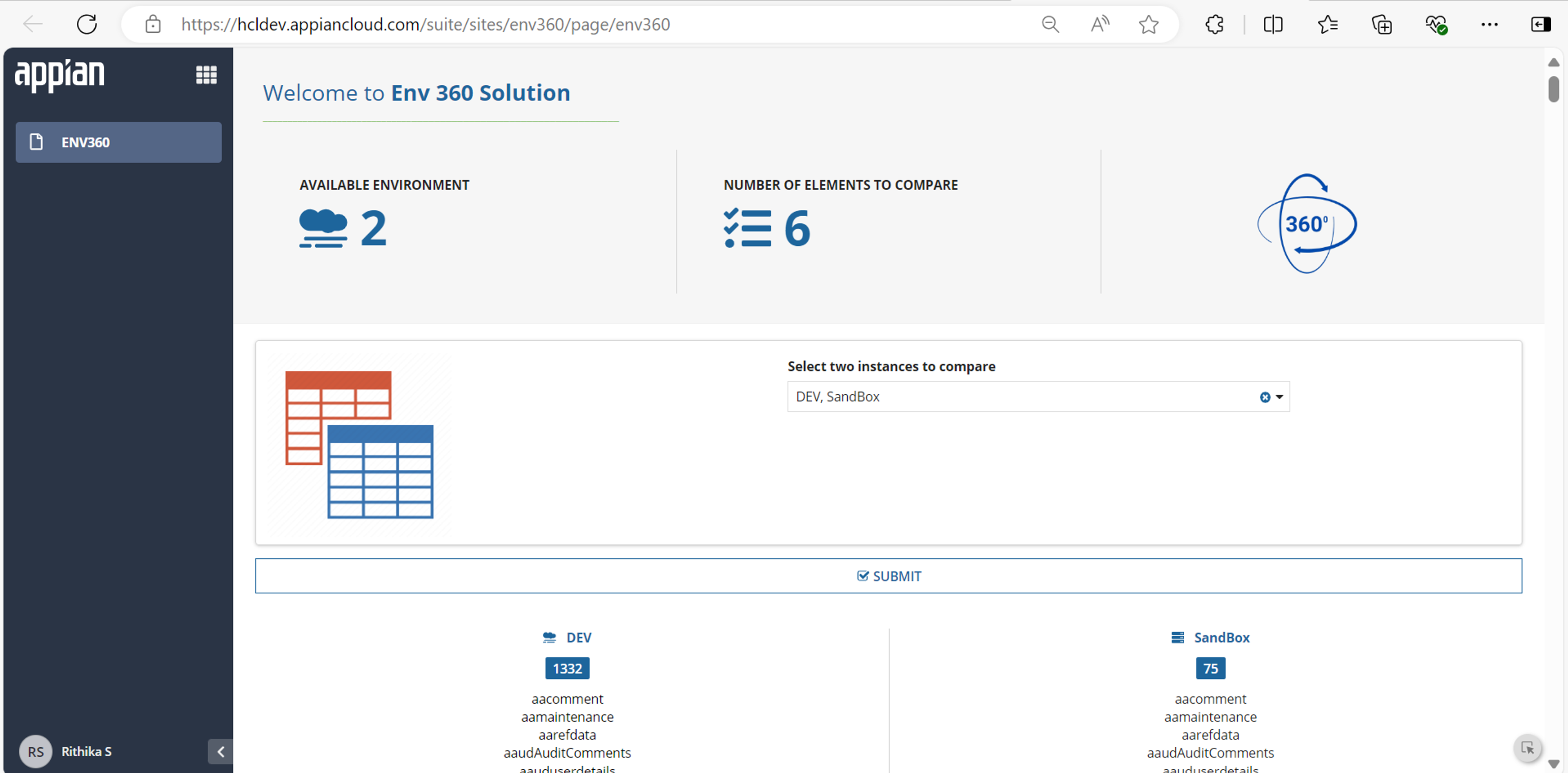Click the DEV column cloud icon
1568x773 pixels.
click(549, 638)
